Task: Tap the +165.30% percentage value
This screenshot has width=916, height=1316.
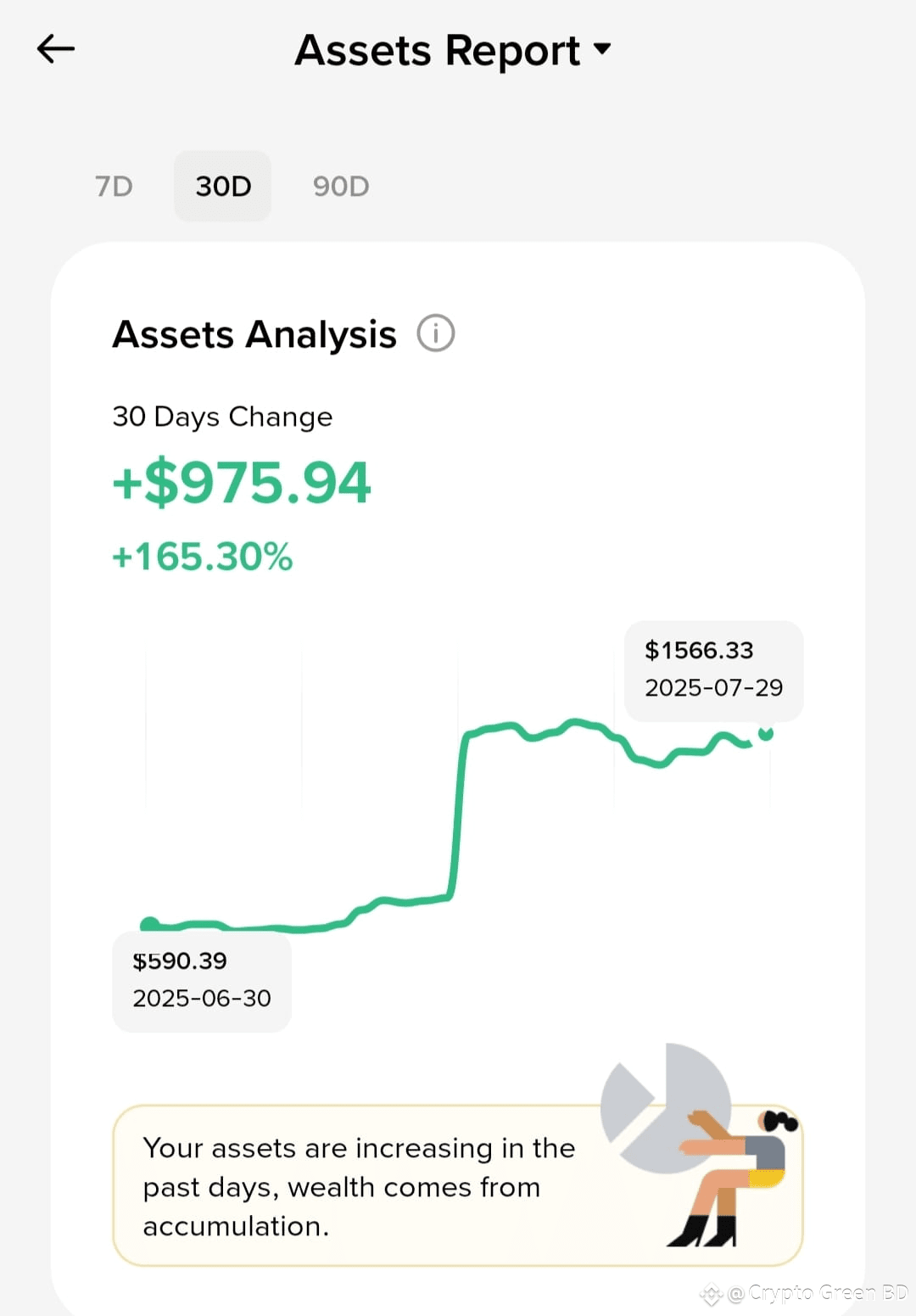Action: tap(203, 557)
